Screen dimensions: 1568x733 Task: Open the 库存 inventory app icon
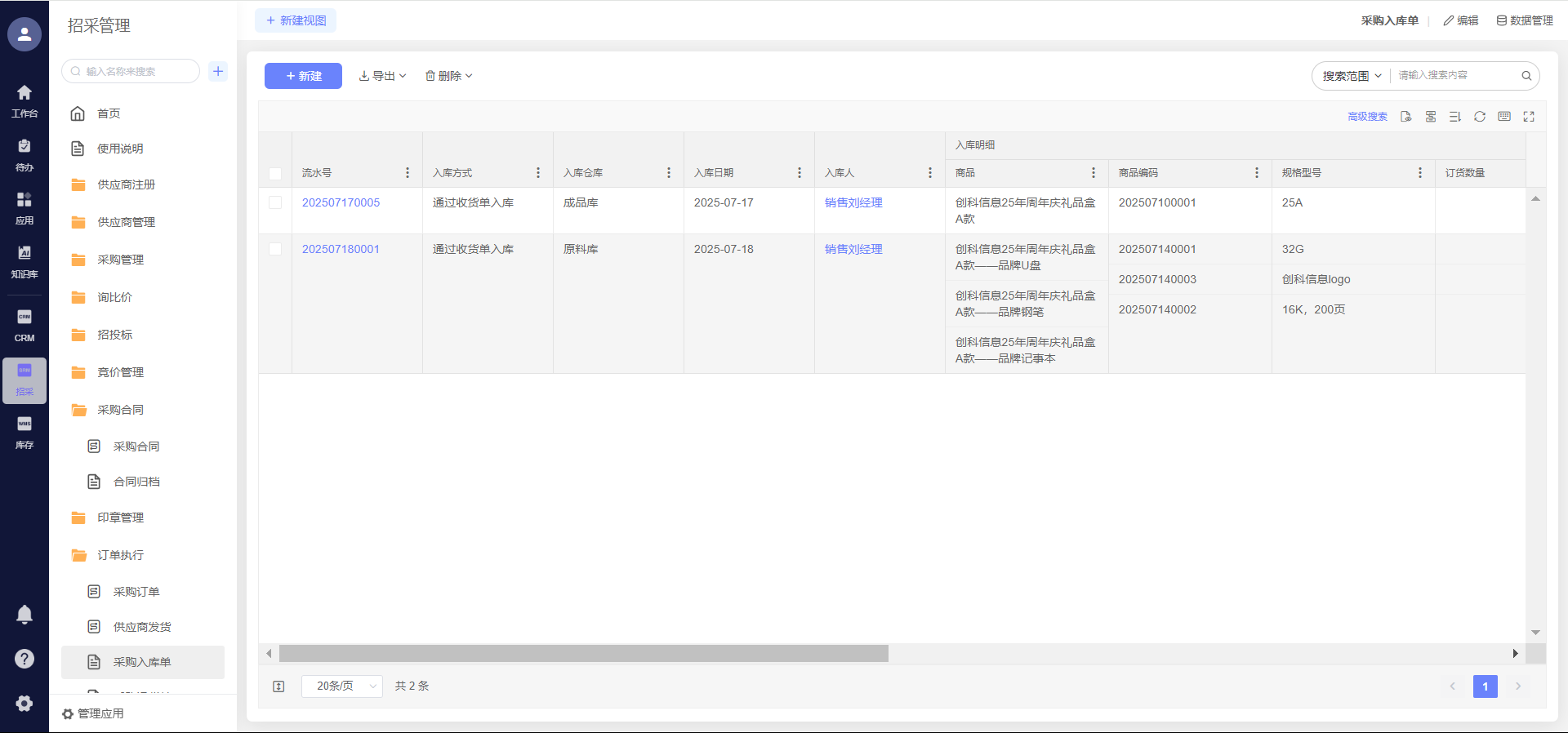click(24, 433)
